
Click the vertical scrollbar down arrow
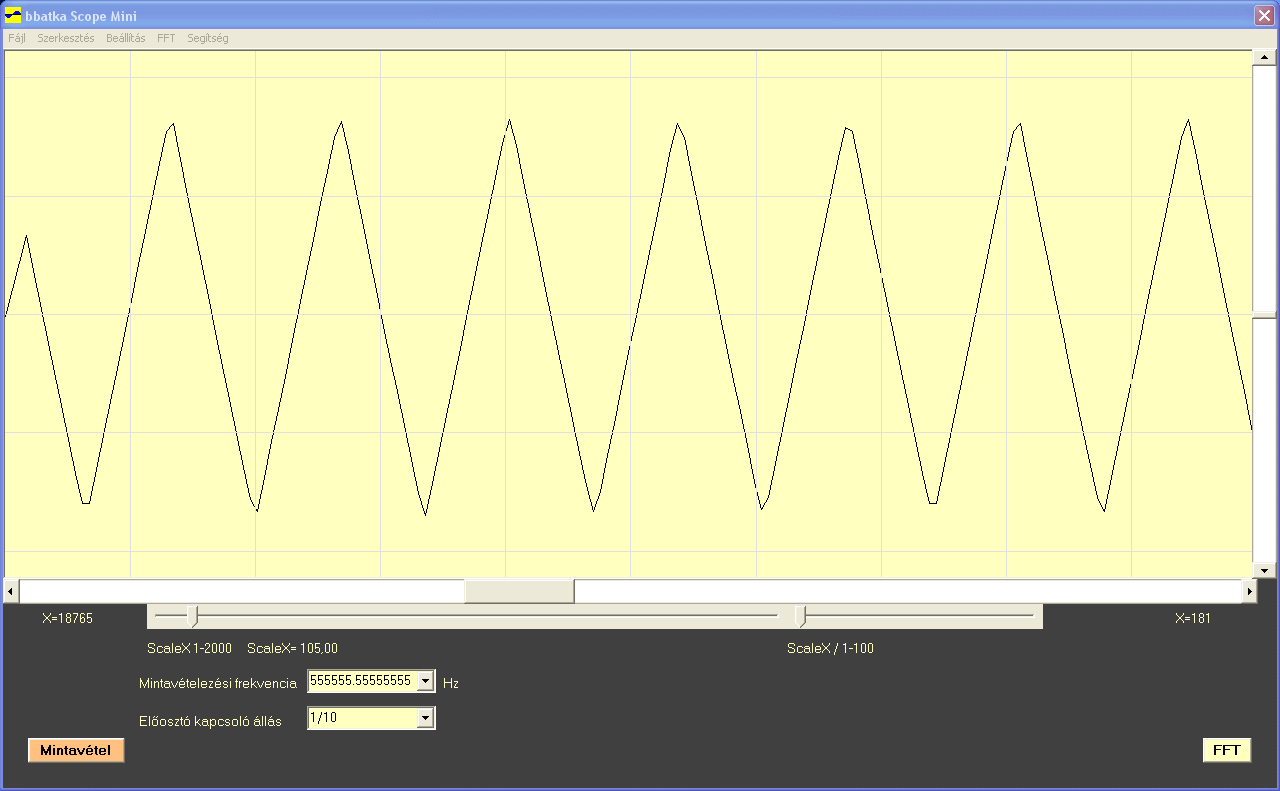[x=1264, y=570]
